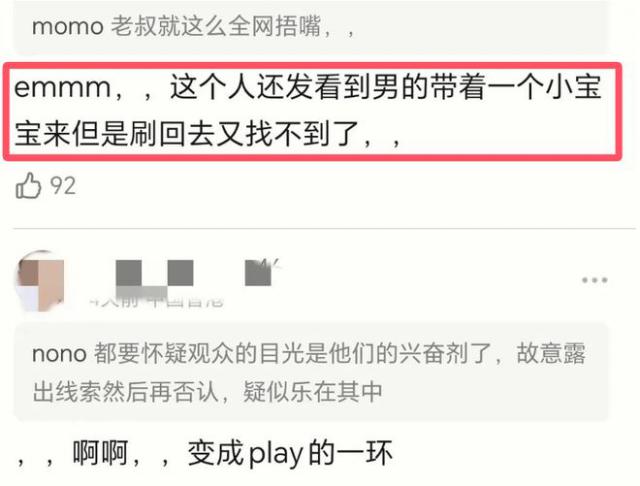Open the quoted reply from momo

[311, 27]
